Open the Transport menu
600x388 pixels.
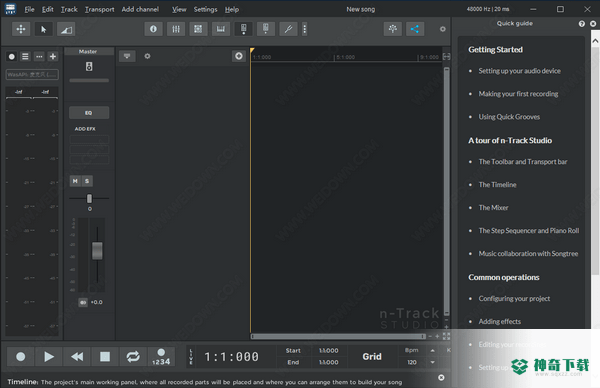(99, 9)
